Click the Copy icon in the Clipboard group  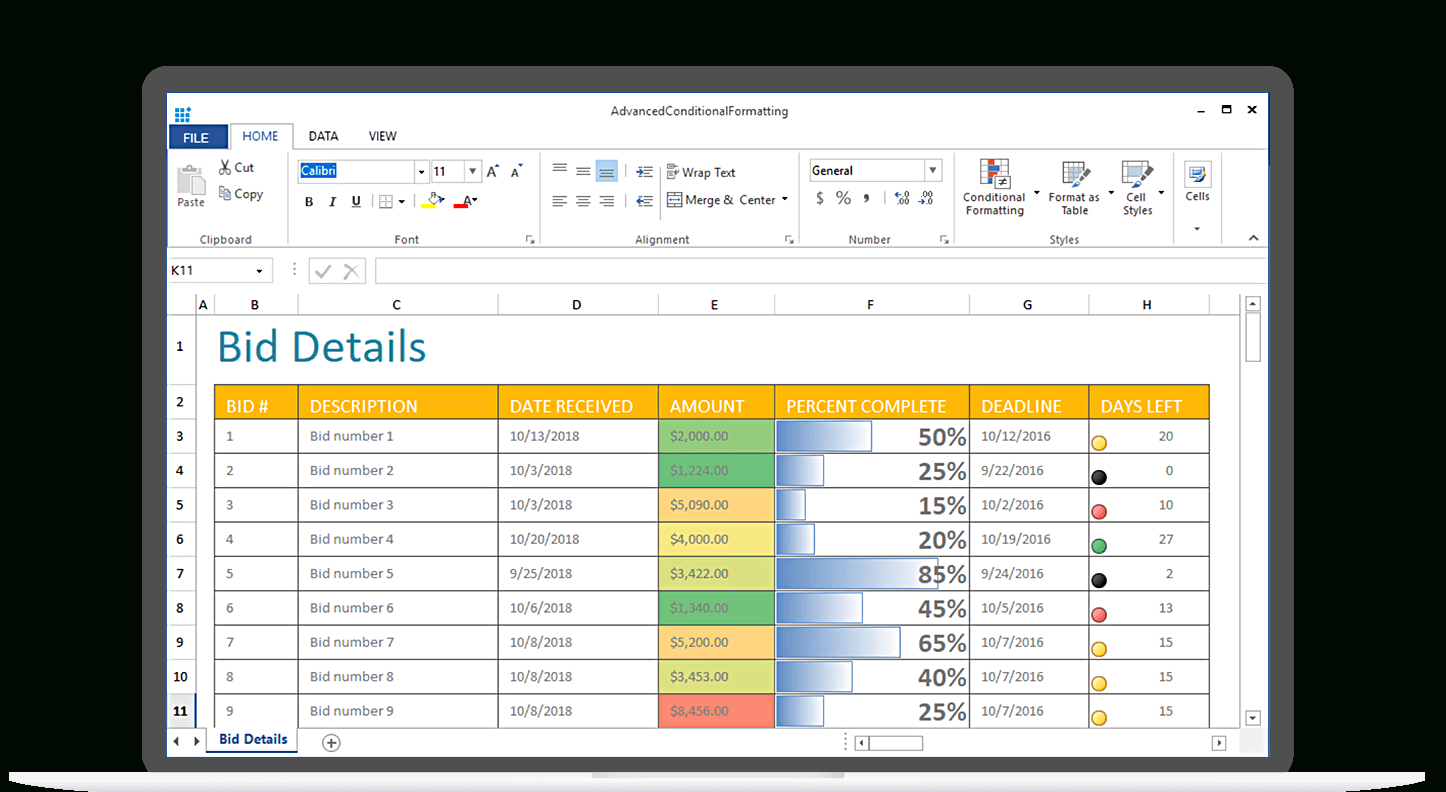(x=240, y=194)
